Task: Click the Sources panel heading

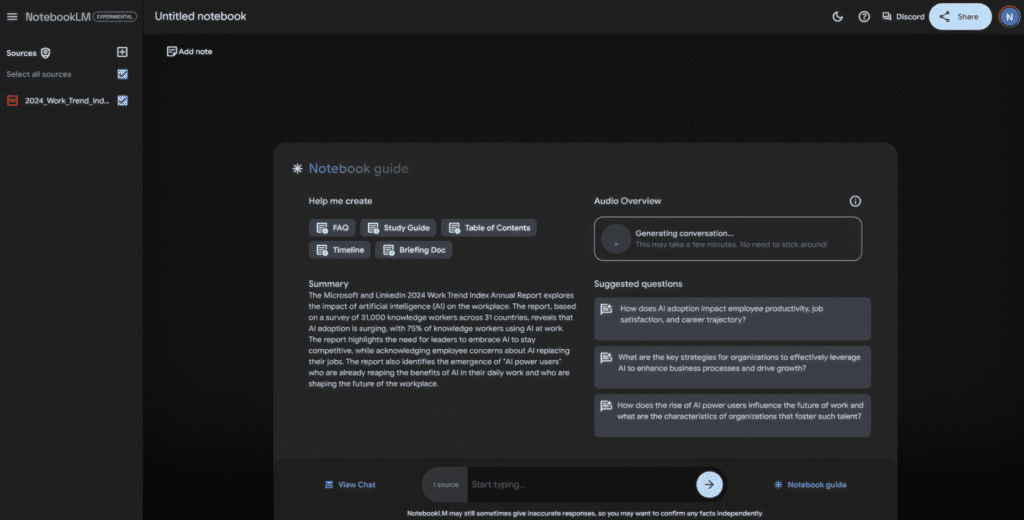Action: click(22, 53)
